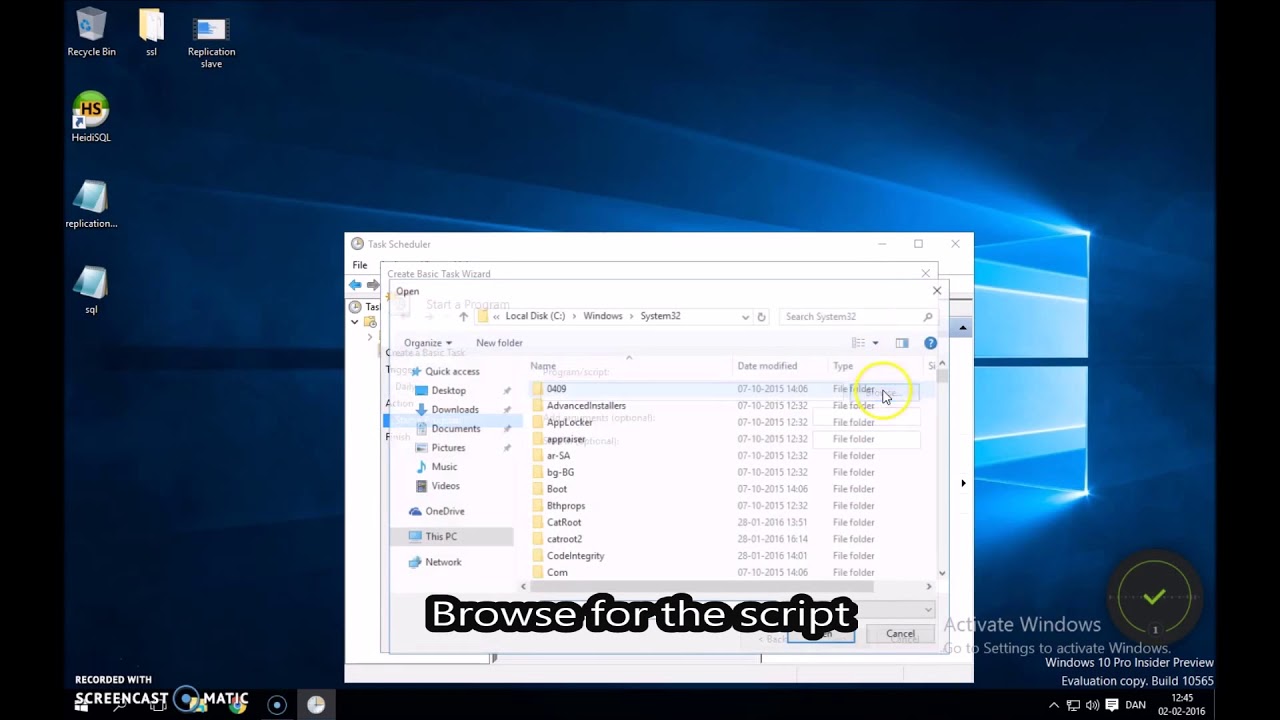The image size is (1280, 720).
Task: Click the Task Scheduler forward arrow
Action: pos(373,285)
